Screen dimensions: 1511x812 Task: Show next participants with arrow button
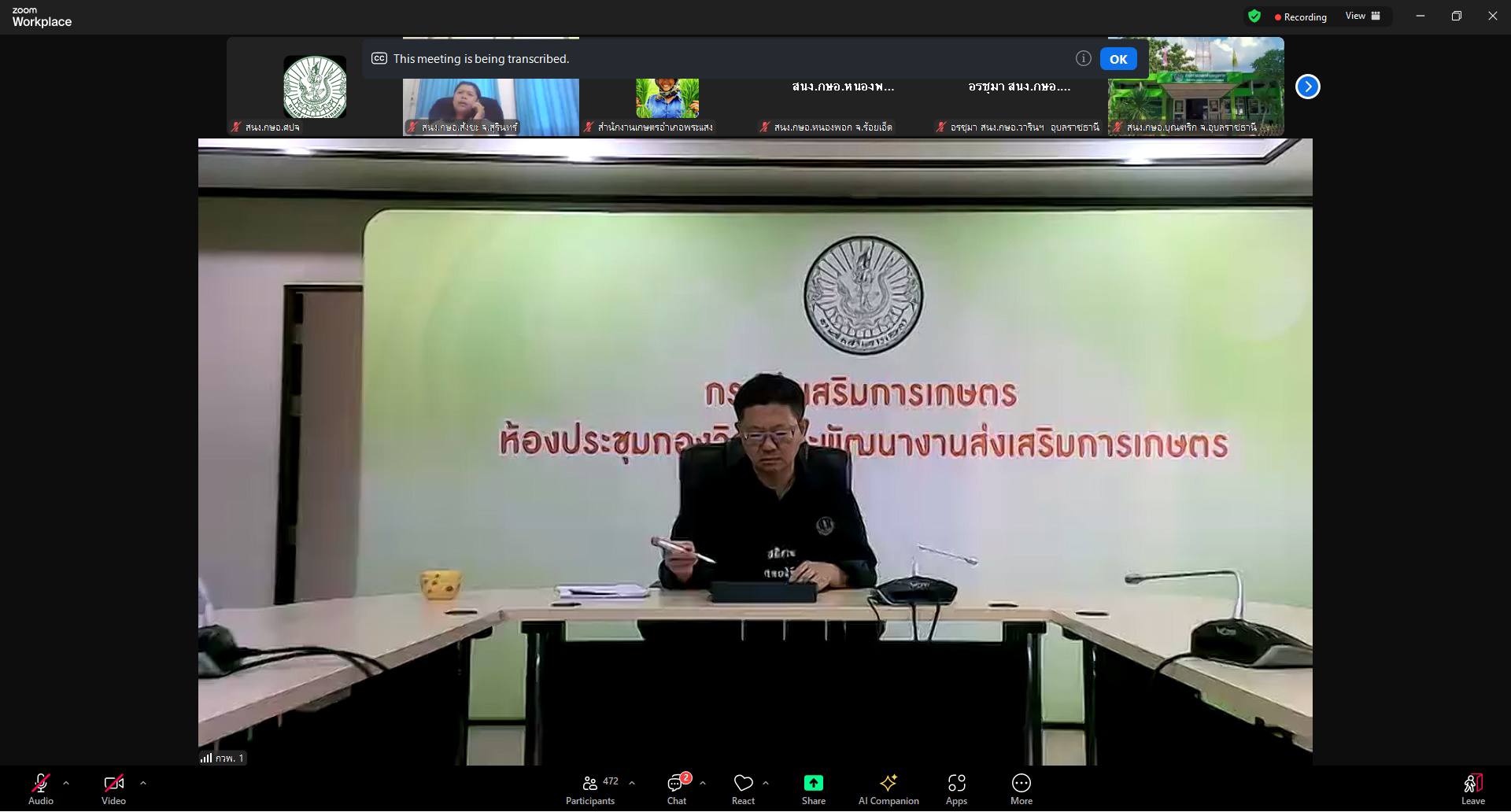tap(1307, 87)
